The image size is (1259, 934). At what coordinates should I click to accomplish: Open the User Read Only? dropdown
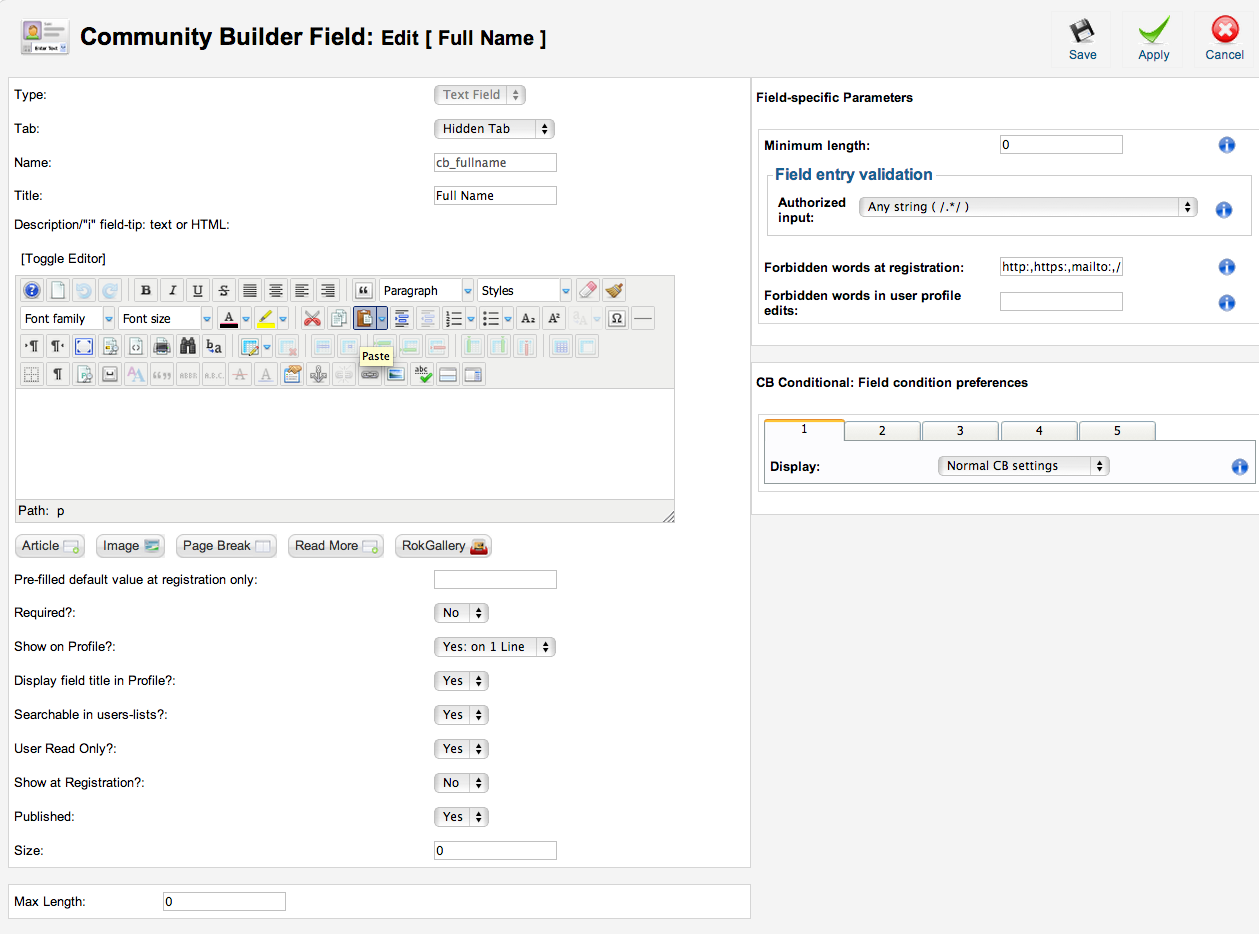tap(461, 749)
